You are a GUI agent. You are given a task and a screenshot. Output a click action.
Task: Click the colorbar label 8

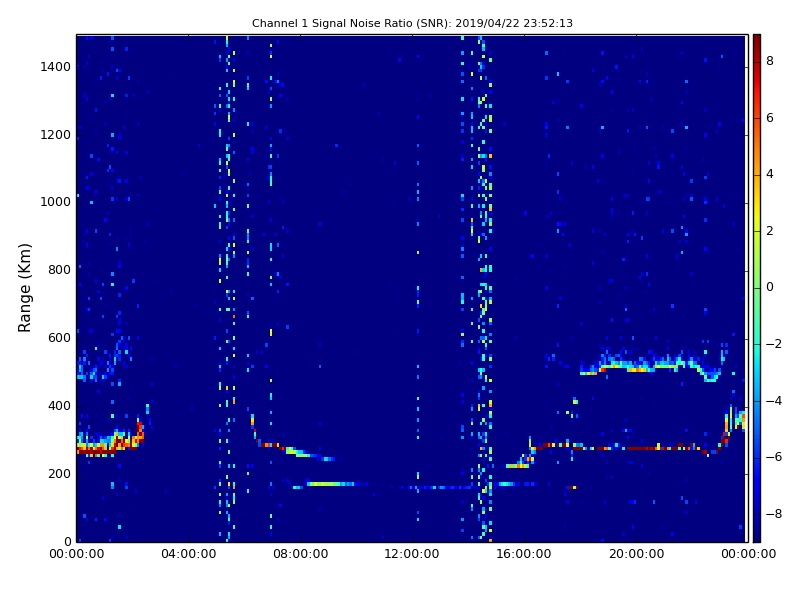coord(770,61)
